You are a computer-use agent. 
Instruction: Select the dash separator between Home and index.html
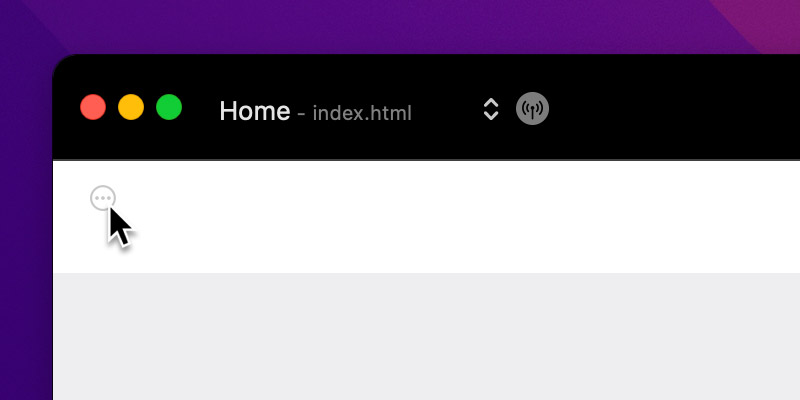301,114
